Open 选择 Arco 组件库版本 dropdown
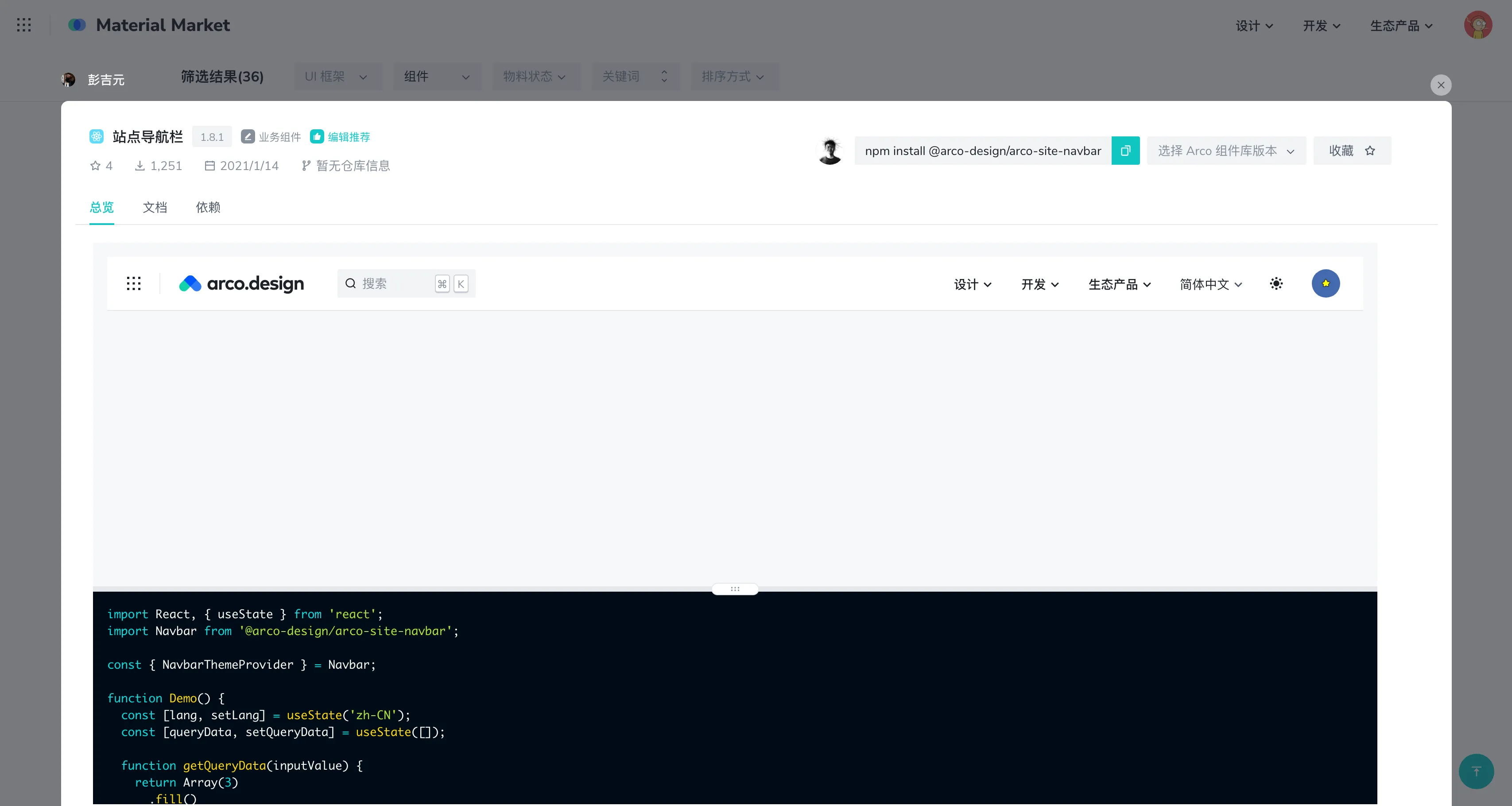 coord(1226,151)
